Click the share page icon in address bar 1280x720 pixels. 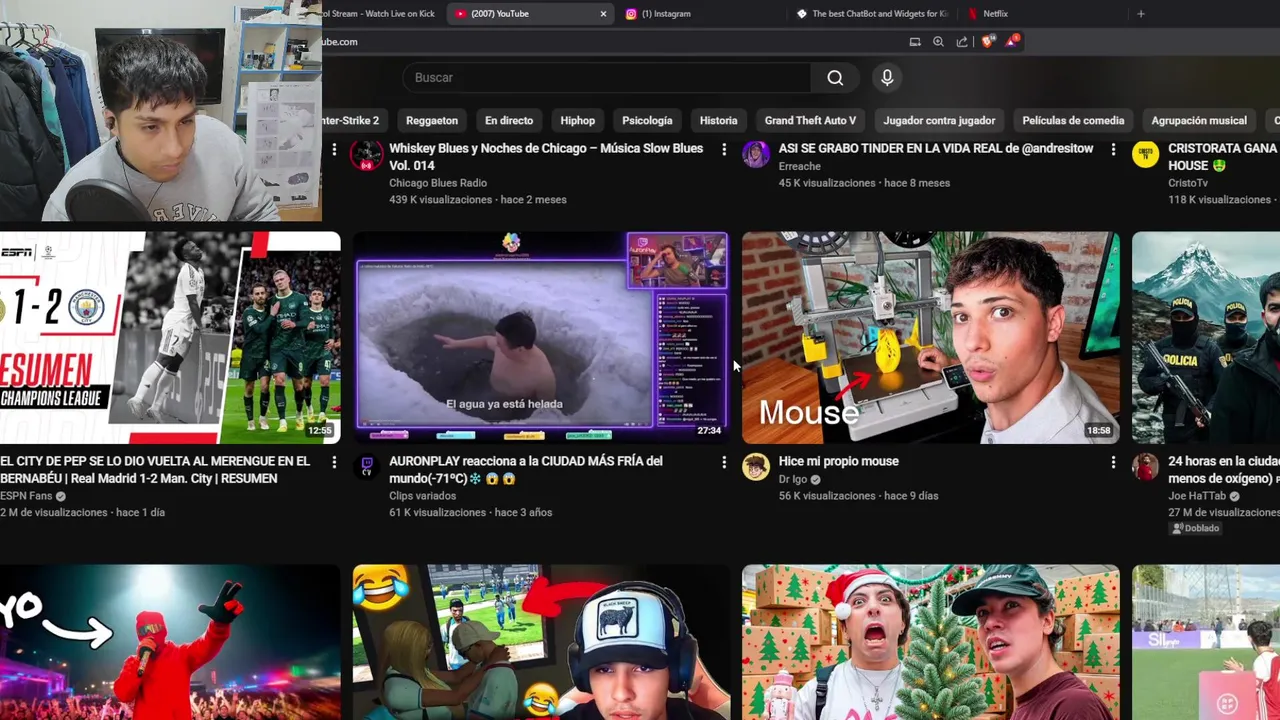pos(962,42)
